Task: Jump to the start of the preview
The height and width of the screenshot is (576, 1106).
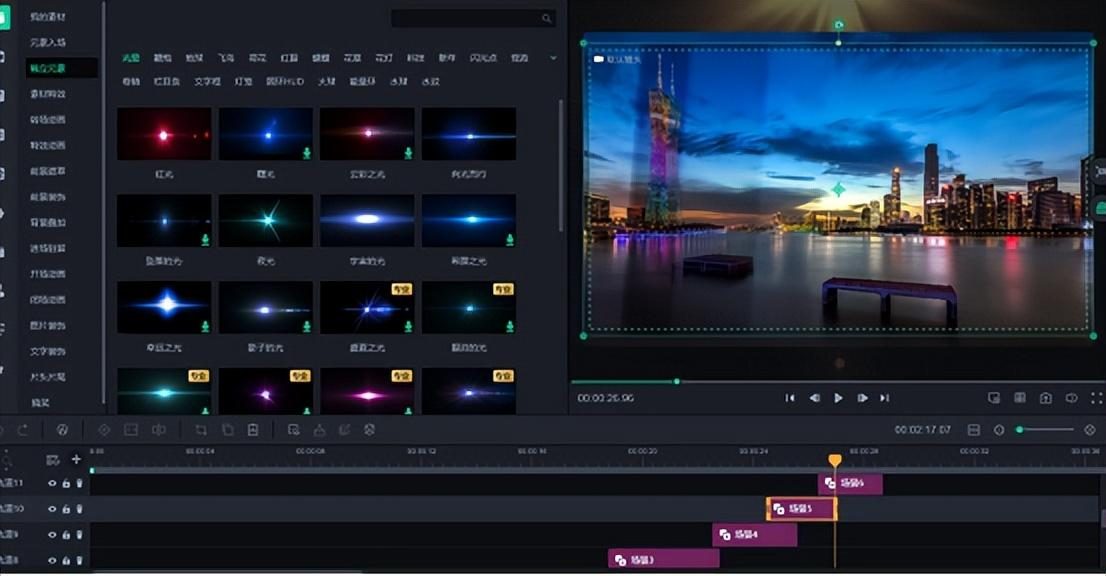Action: click(x=790, y=398)
